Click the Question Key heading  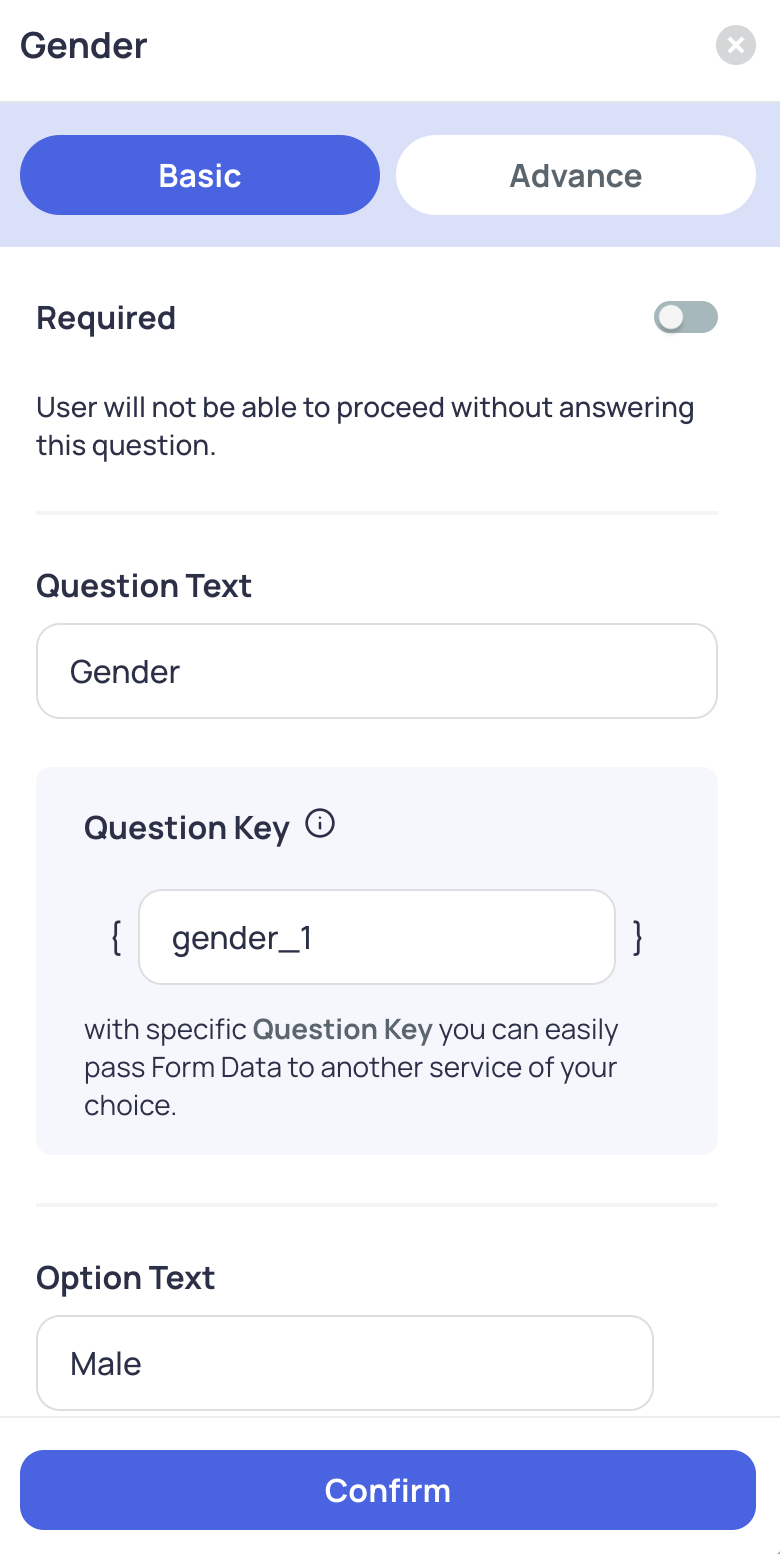pos(187,828)
